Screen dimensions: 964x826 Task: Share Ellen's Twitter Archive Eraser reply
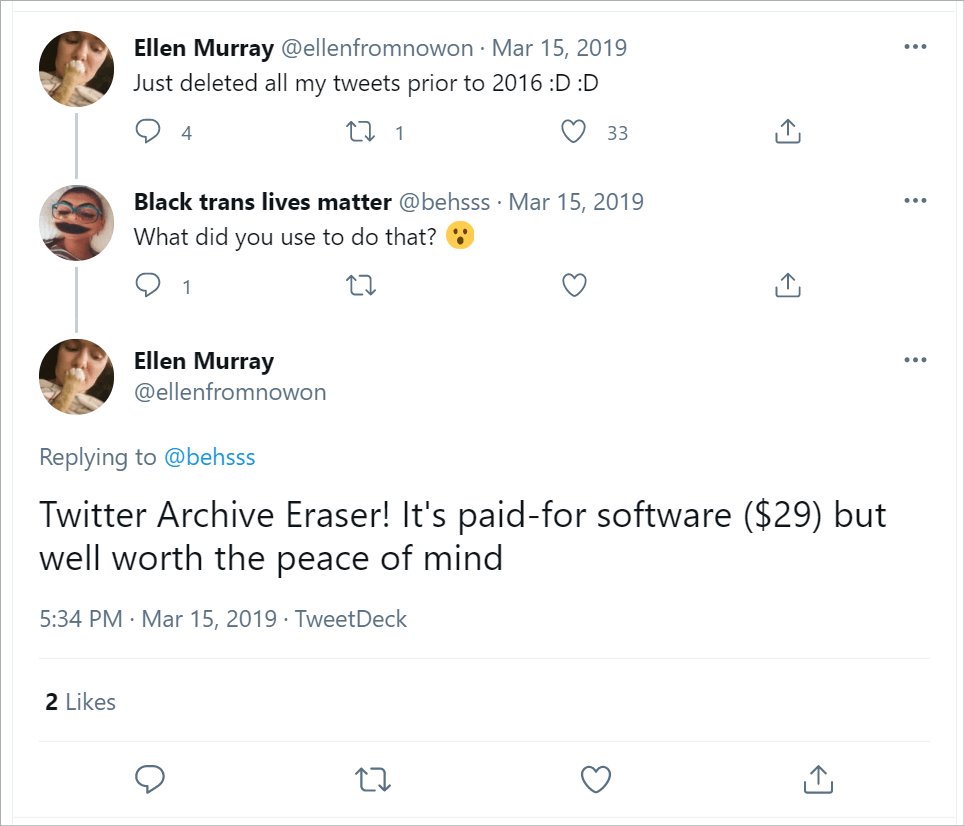coord(818,779)
